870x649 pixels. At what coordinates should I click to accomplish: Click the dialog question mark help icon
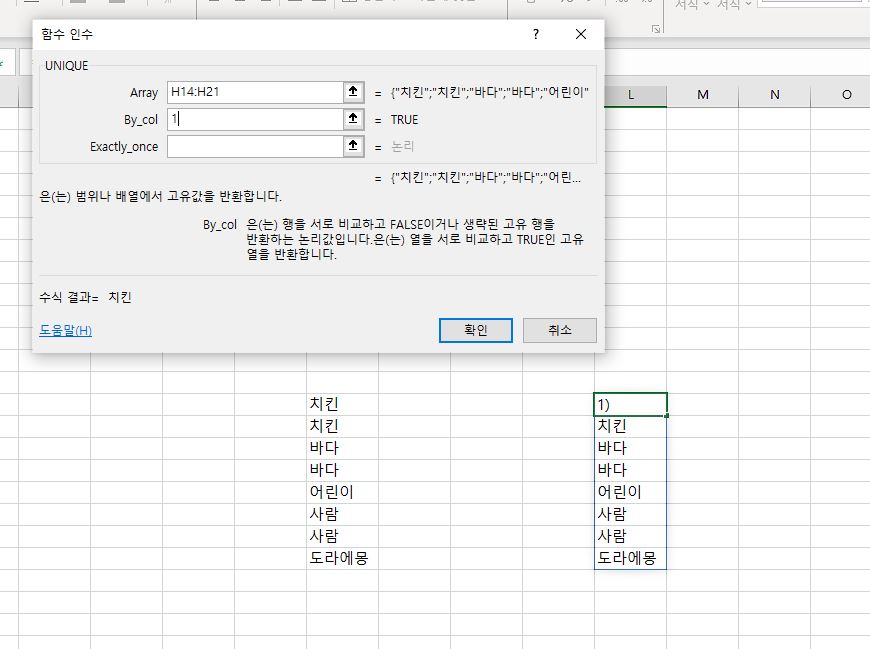[x=535, y=34]
